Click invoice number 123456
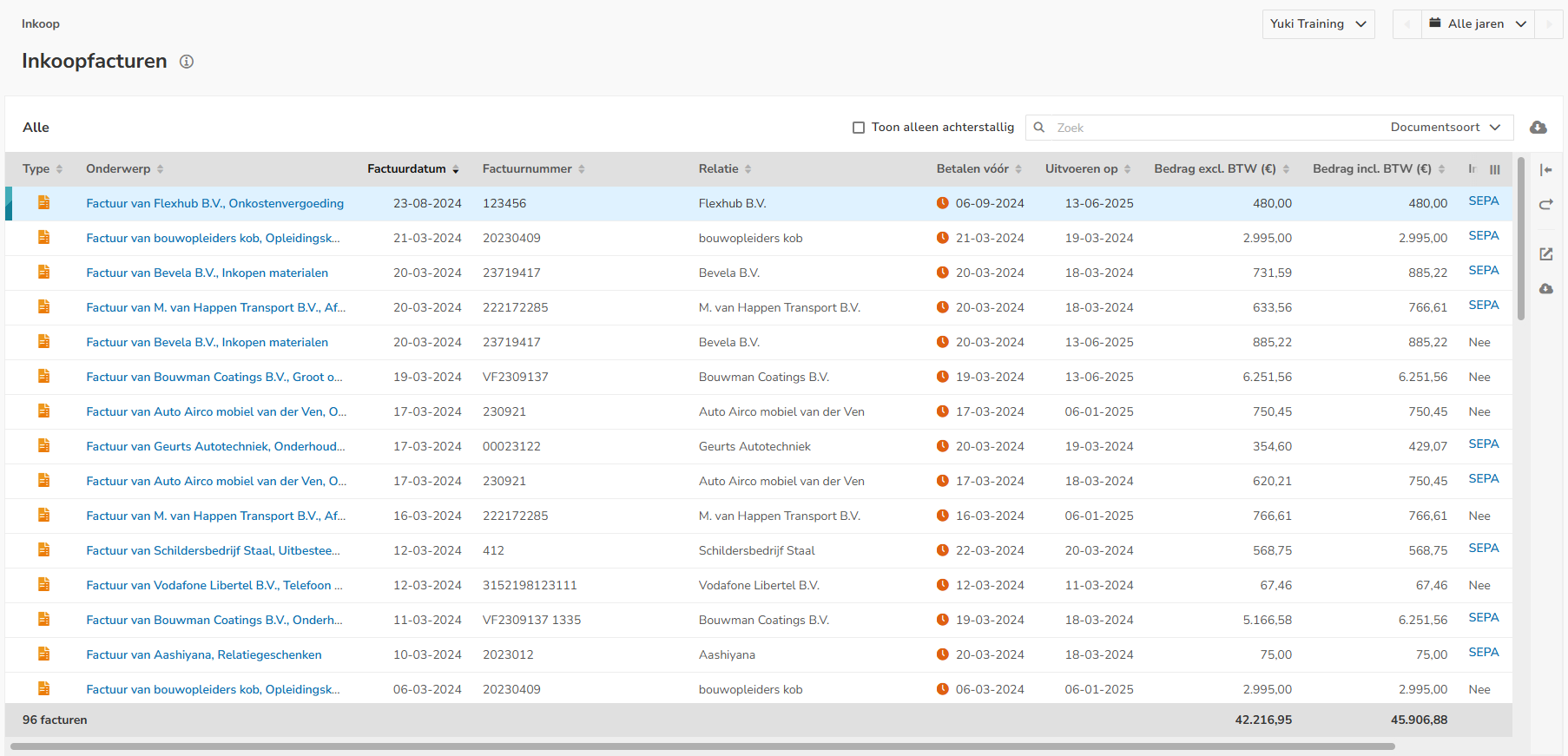This screenshot has width=1568, height=756. point(504,203)
